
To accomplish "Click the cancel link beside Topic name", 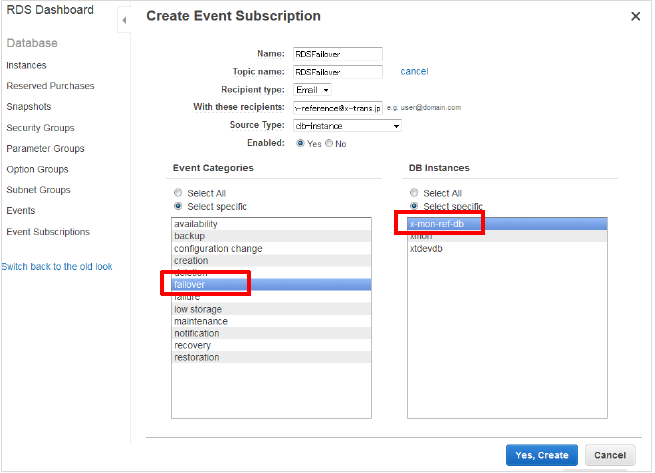I will pos(414,72).
